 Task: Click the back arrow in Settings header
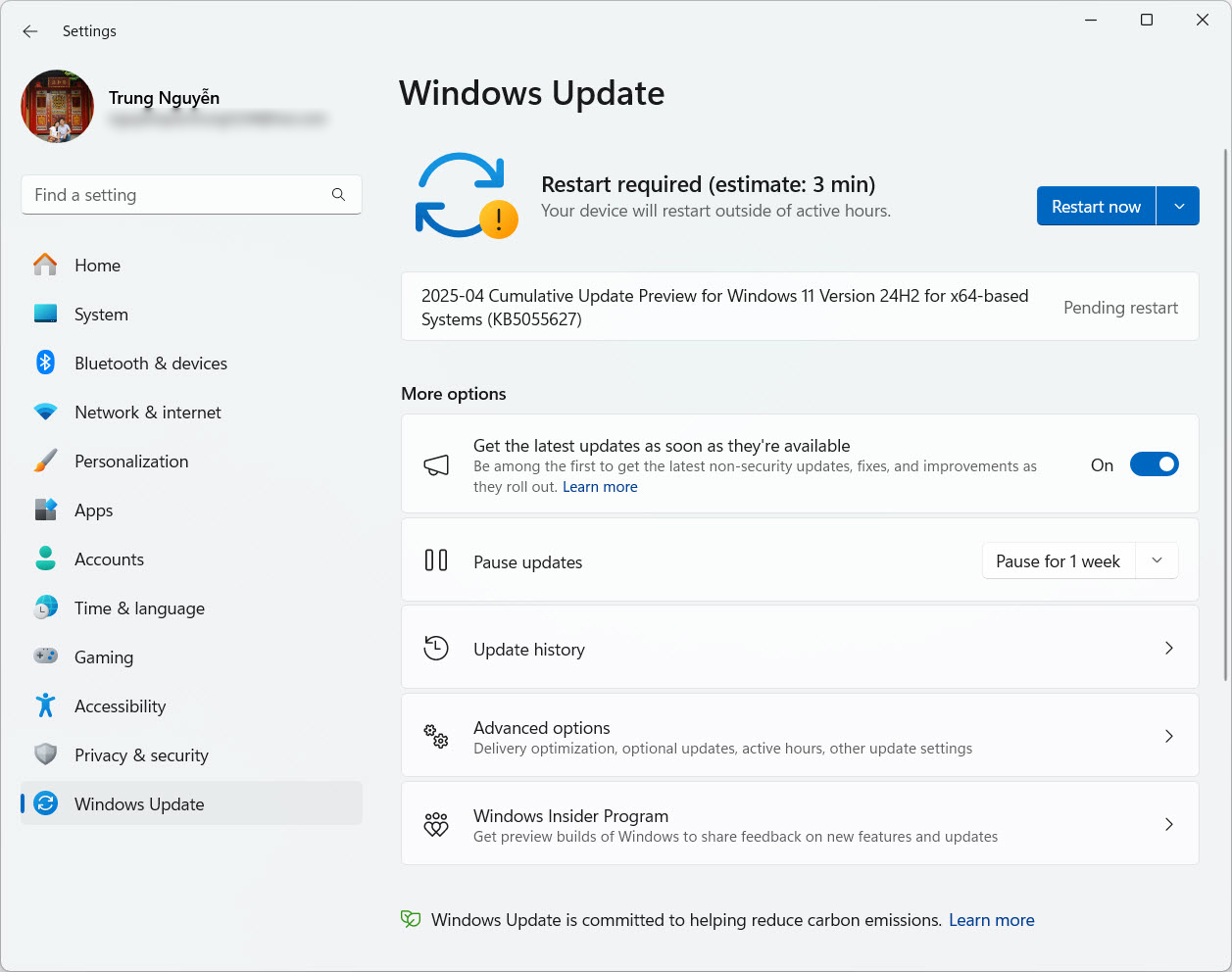coord(30,31)
